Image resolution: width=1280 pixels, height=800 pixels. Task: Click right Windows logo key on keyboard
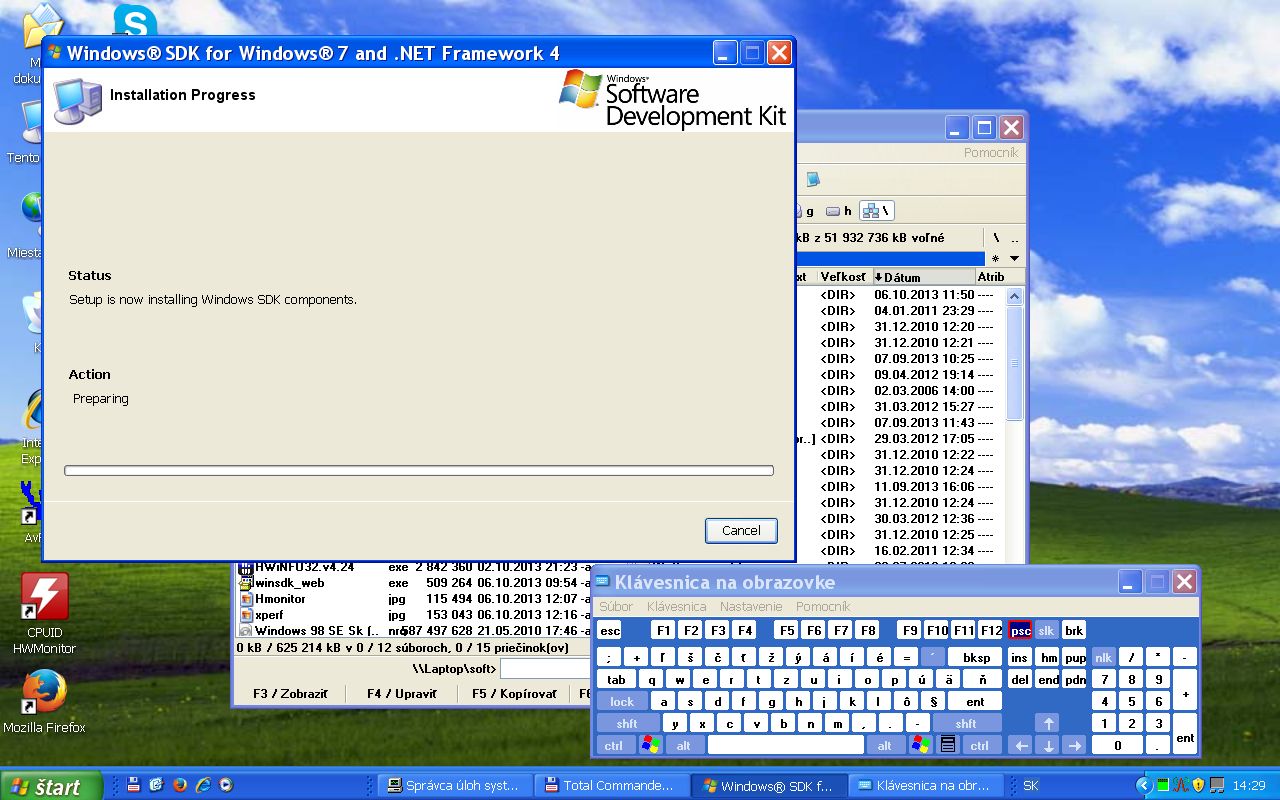pos(920,745)
